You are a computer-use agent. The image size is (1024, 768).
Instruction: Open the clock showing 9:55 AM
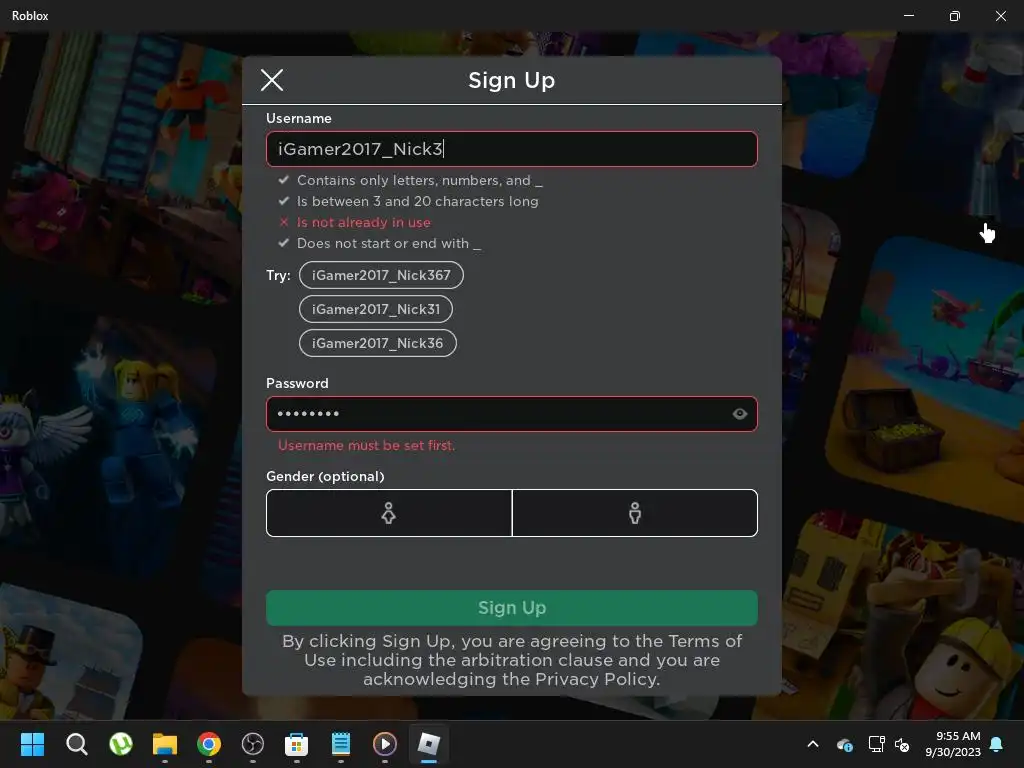[953, 744]
